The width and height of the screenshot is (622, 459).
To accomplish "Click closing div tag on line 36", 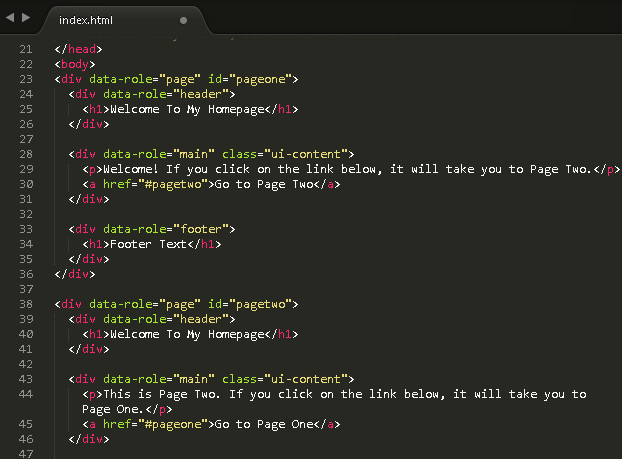I will (x=75, y=275).
